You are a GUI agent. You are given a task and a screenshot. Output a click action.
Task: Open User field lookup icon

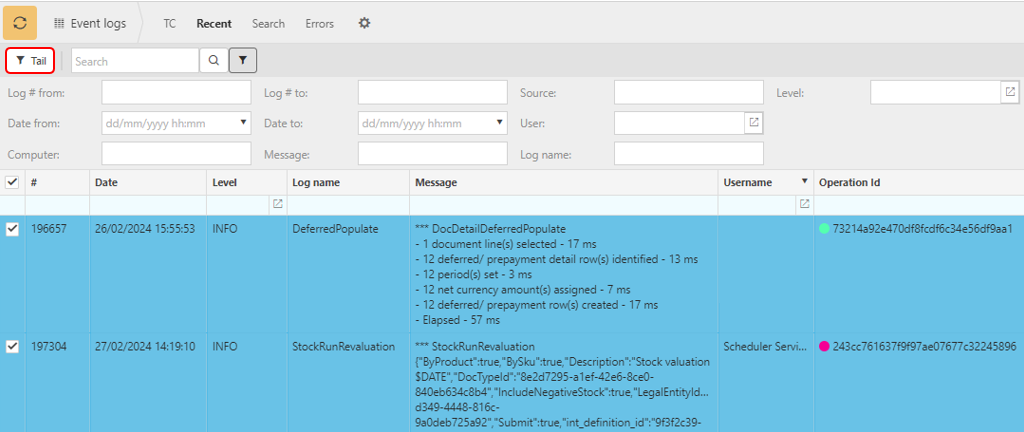tap(753, 122)
